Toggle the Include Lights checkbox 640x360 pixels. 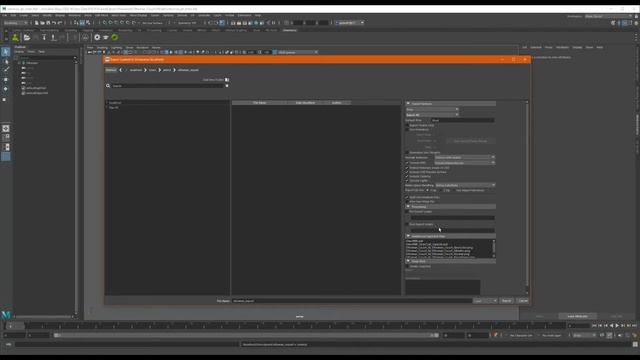coord(407,180)
